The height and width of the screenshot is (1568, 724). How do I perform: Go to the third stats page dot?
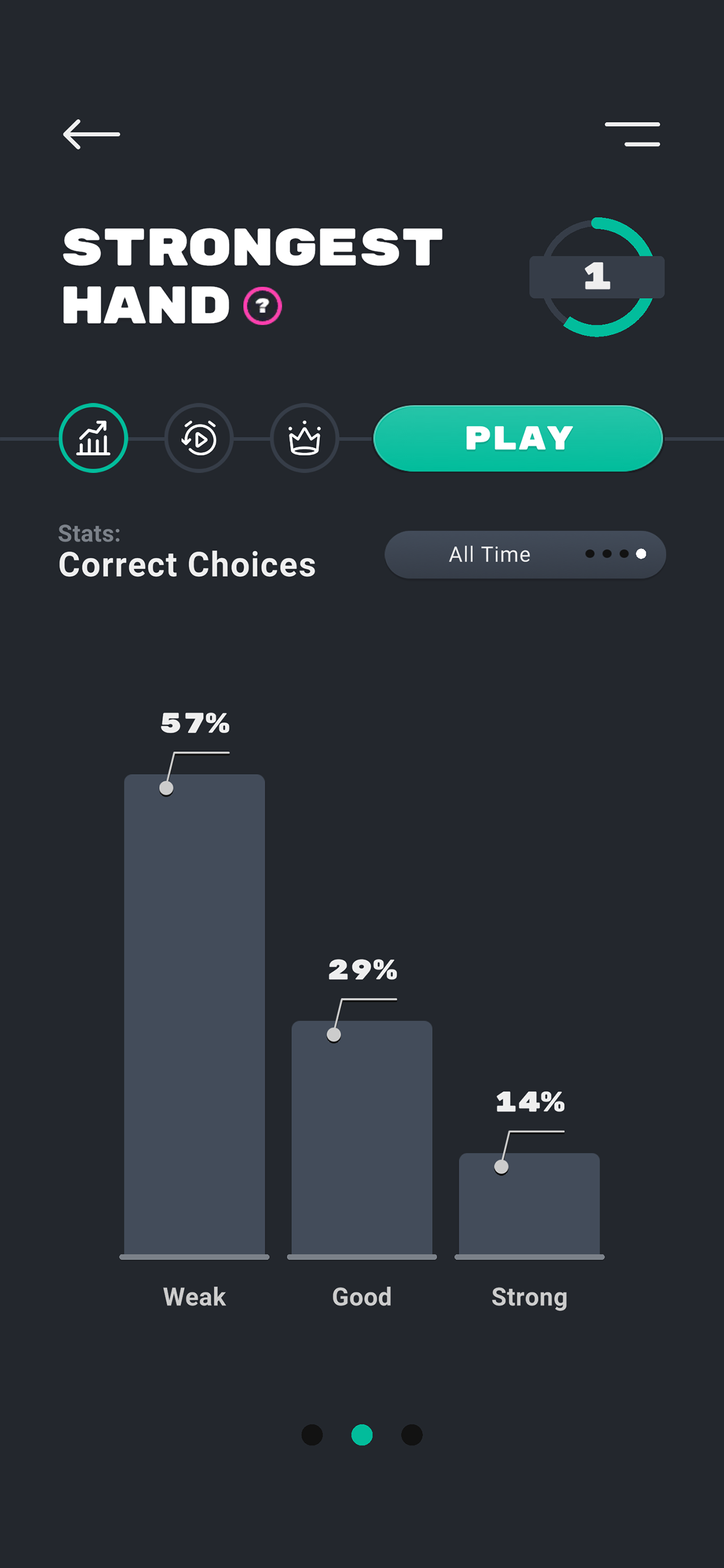pos(412,1434)
